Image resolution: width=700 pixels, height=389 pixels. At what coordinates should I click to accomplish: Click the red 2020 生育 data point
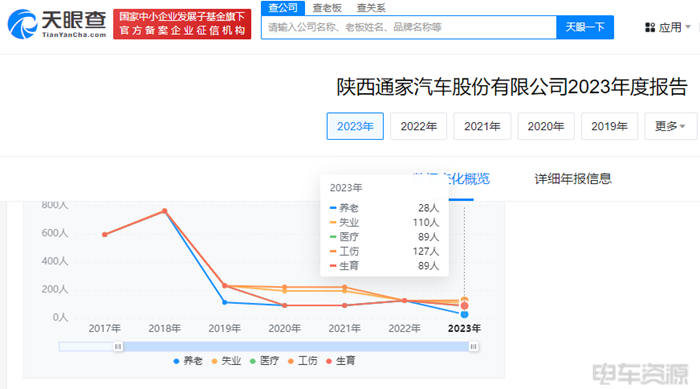pyautogui.click(x=284, y=305)
